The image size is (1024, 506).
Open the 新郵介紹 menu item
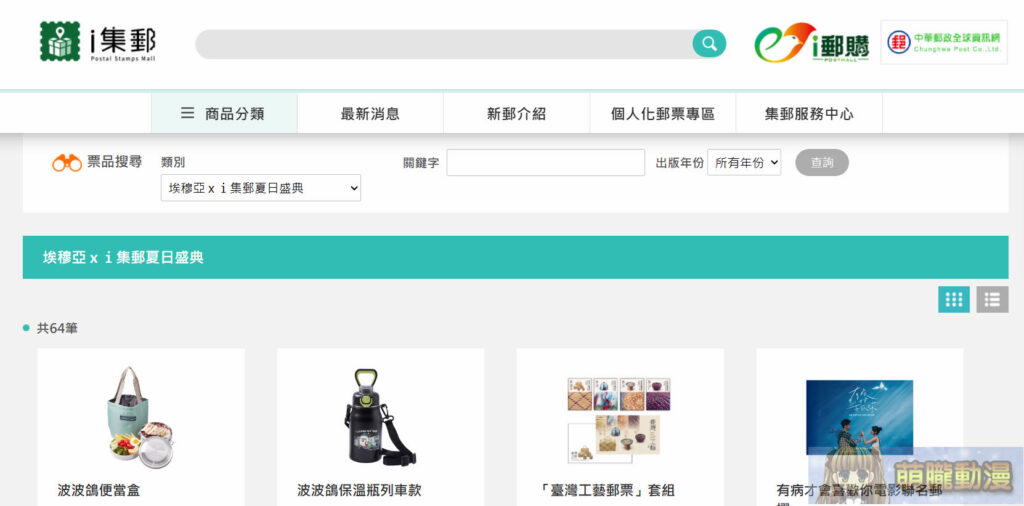tap(516, 114)
